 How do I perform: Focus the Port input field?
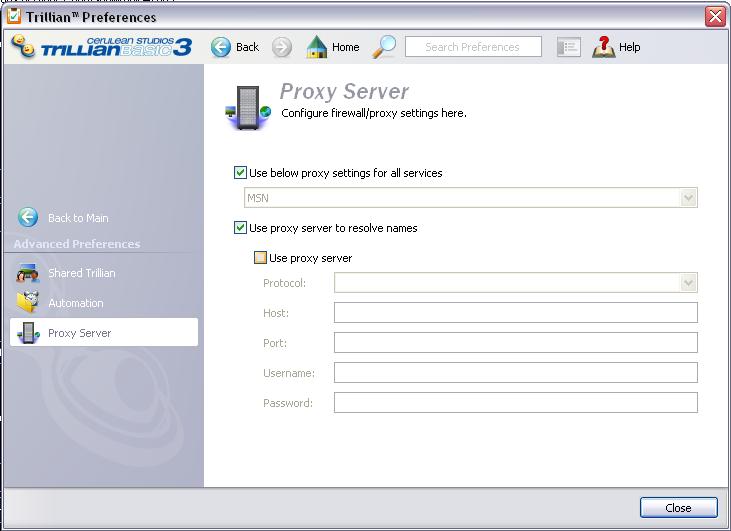(515, 343)
